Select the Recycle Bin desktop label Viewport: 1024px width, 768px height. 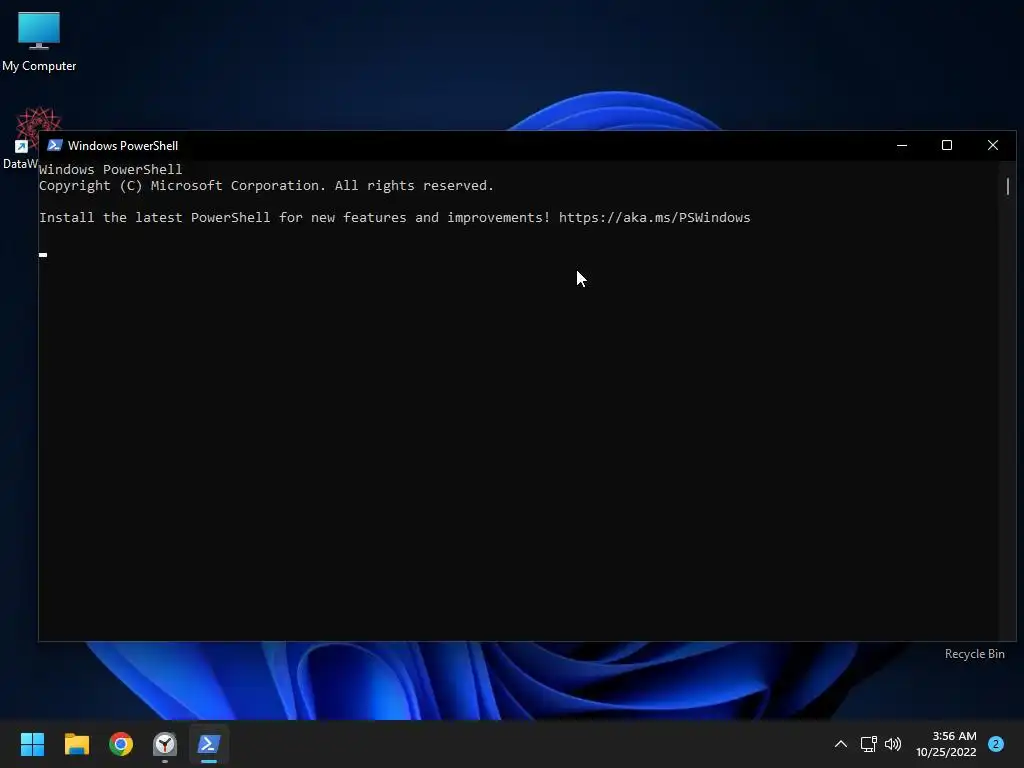tap(974, 654)
